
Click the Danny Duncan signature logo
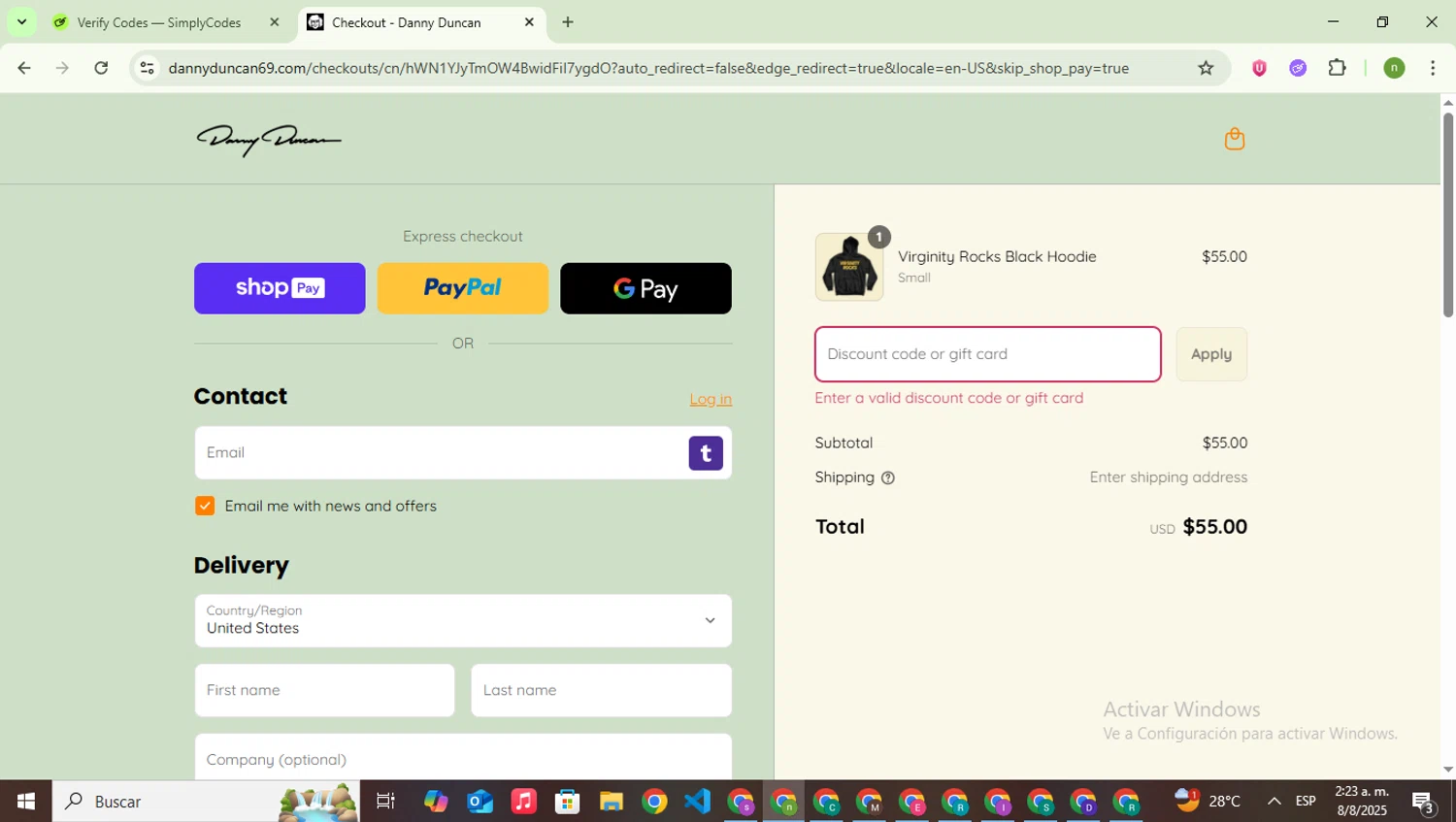(x=269, y=140)
